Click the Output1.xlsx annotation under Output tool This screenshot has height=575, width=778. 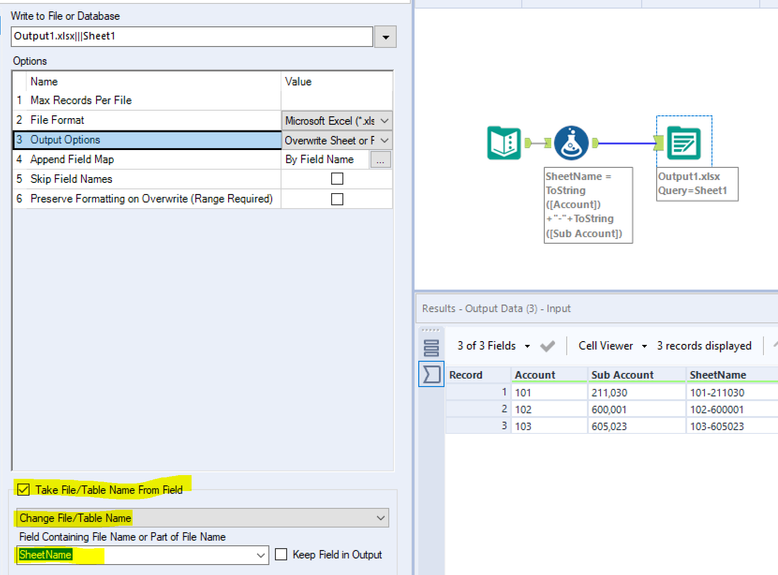[696, 183]
